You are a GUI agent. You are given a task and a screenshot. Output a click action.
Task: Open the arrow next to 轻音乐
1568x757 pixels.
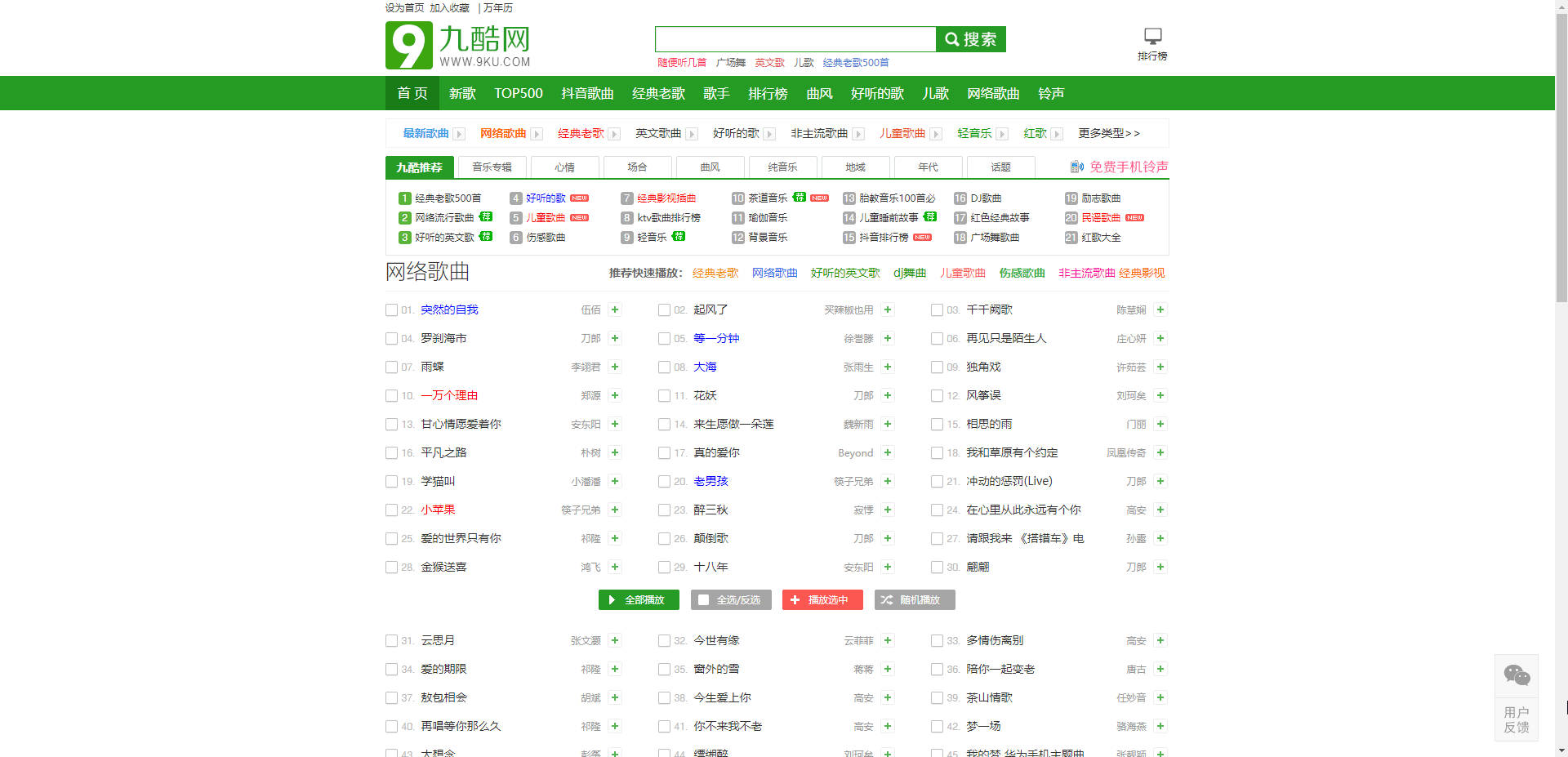(x=1002, y=134)
